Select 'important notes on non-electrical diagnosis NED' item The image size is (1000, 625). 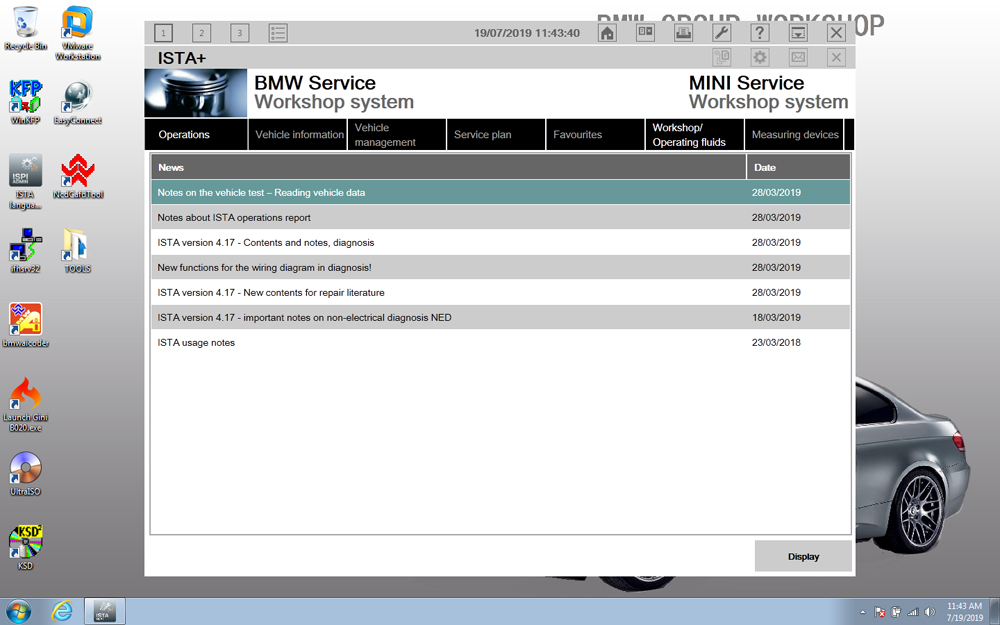tap(501, 318)
